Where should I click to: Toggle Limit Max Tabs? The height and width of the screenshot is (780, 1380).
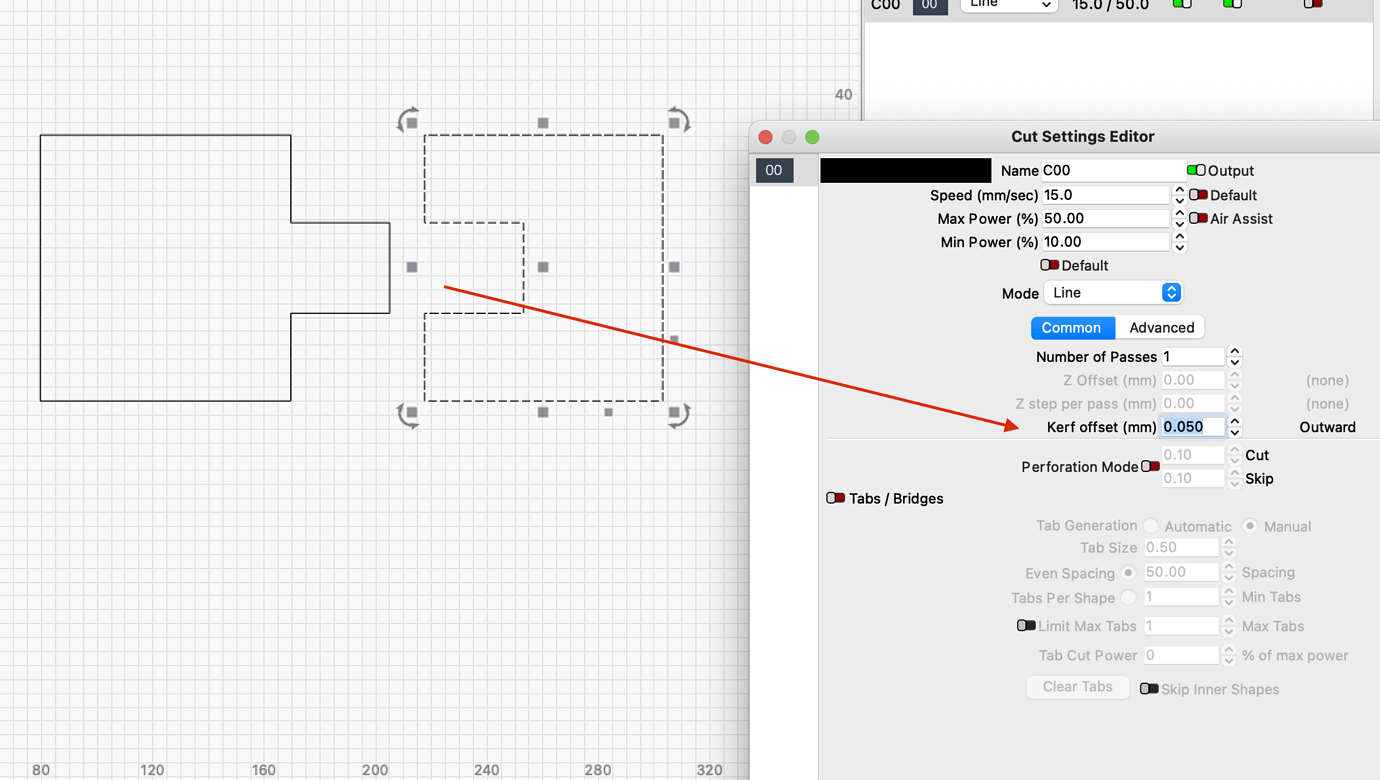coord(1027,625)
